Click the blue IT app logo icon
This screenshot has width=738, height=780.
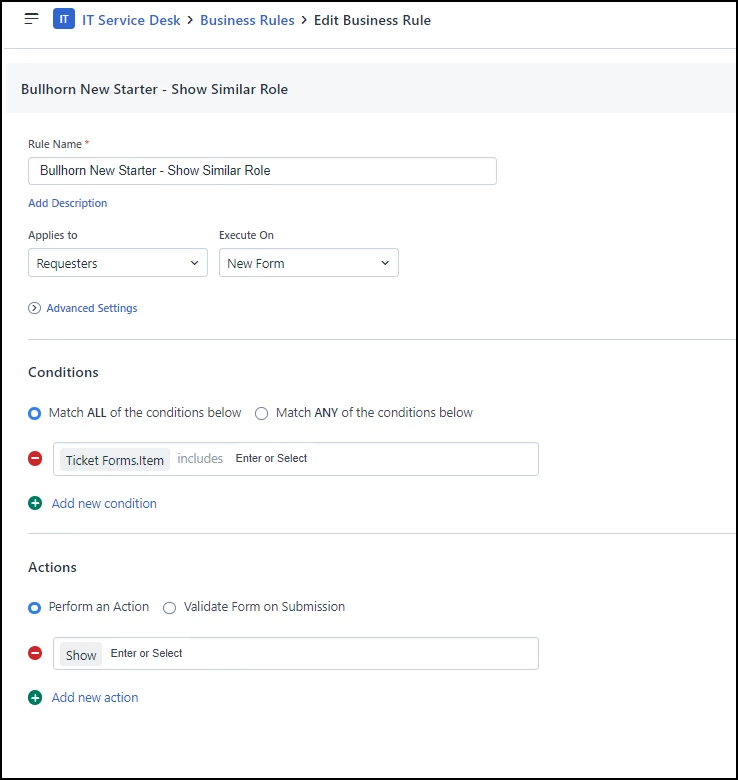[64, 19]
